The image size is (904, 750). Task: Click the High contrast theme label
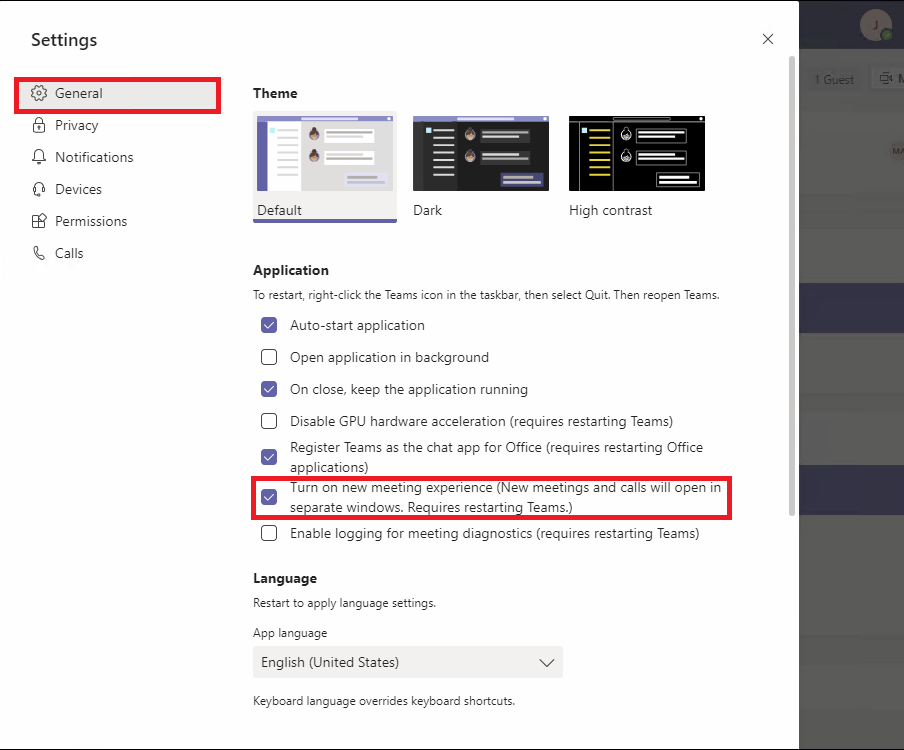pyautogui.click(x=611, y=210)
